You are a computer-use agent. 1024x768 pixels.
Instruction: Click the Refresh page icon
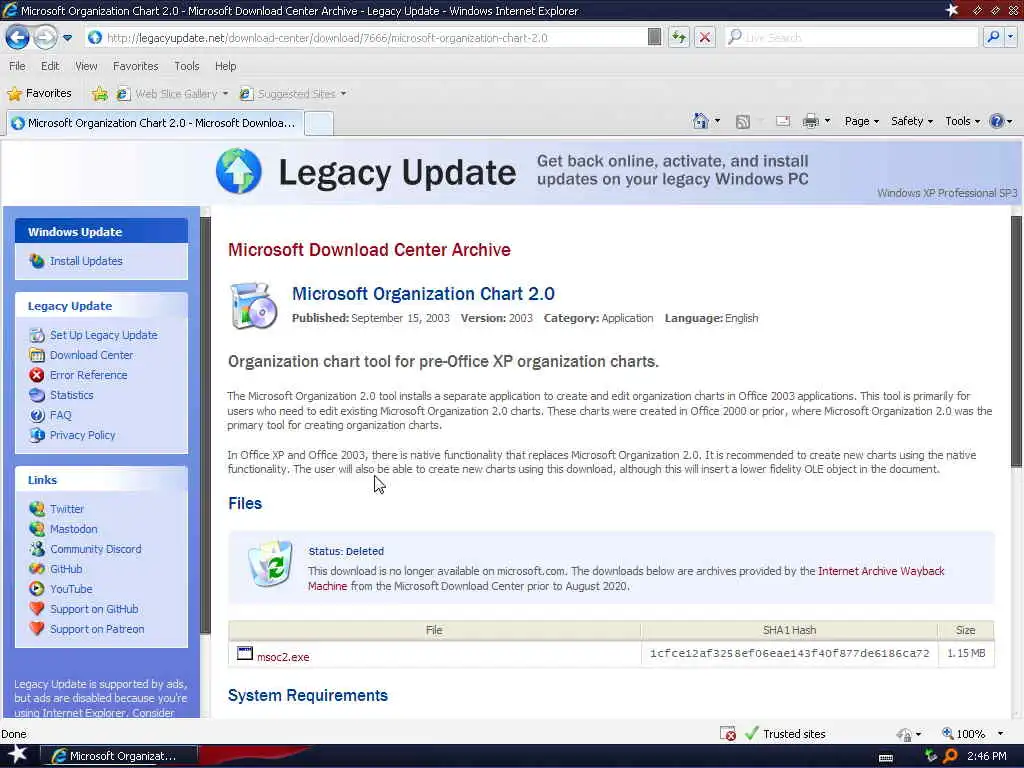tap(679, 37)
